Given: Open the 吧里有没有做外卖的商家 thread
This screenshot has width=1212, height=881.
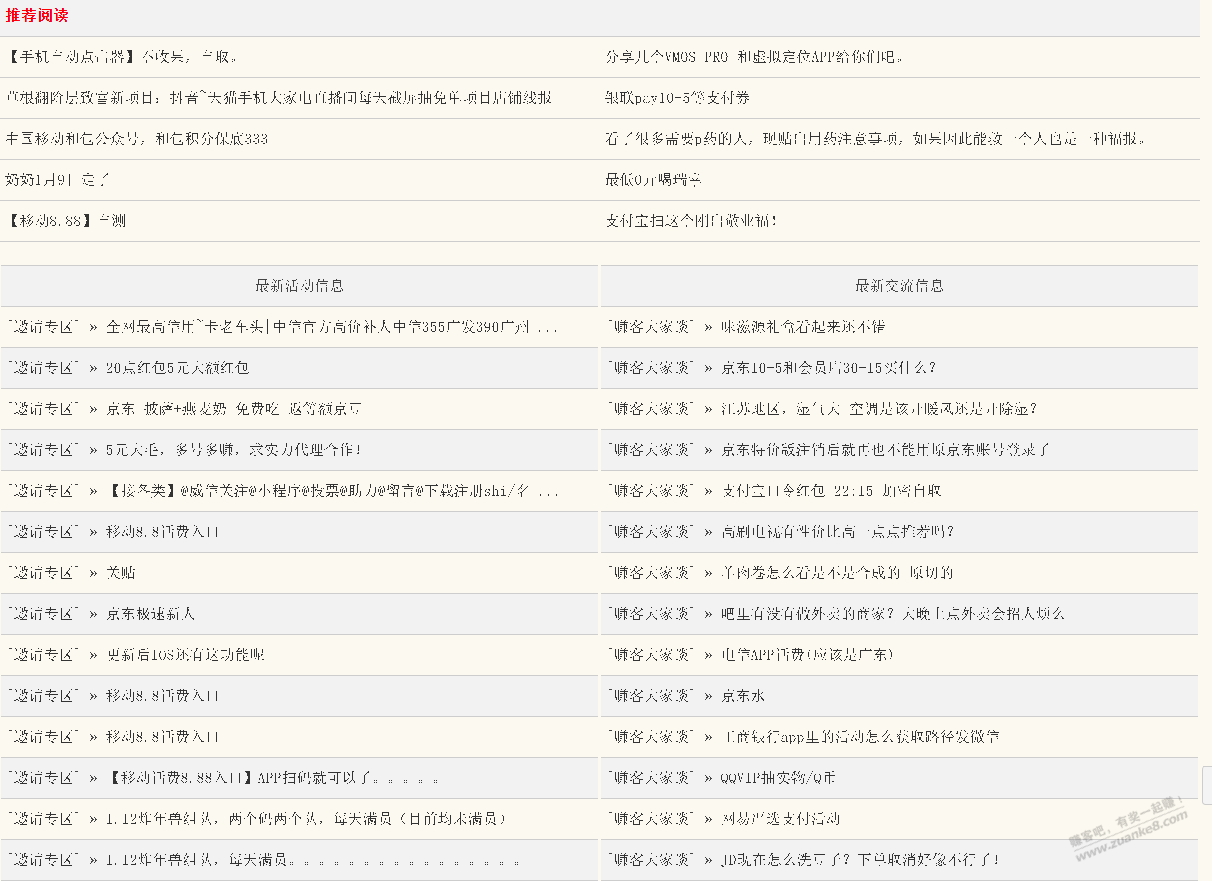Looking at the screenshot, I should 893,614.
